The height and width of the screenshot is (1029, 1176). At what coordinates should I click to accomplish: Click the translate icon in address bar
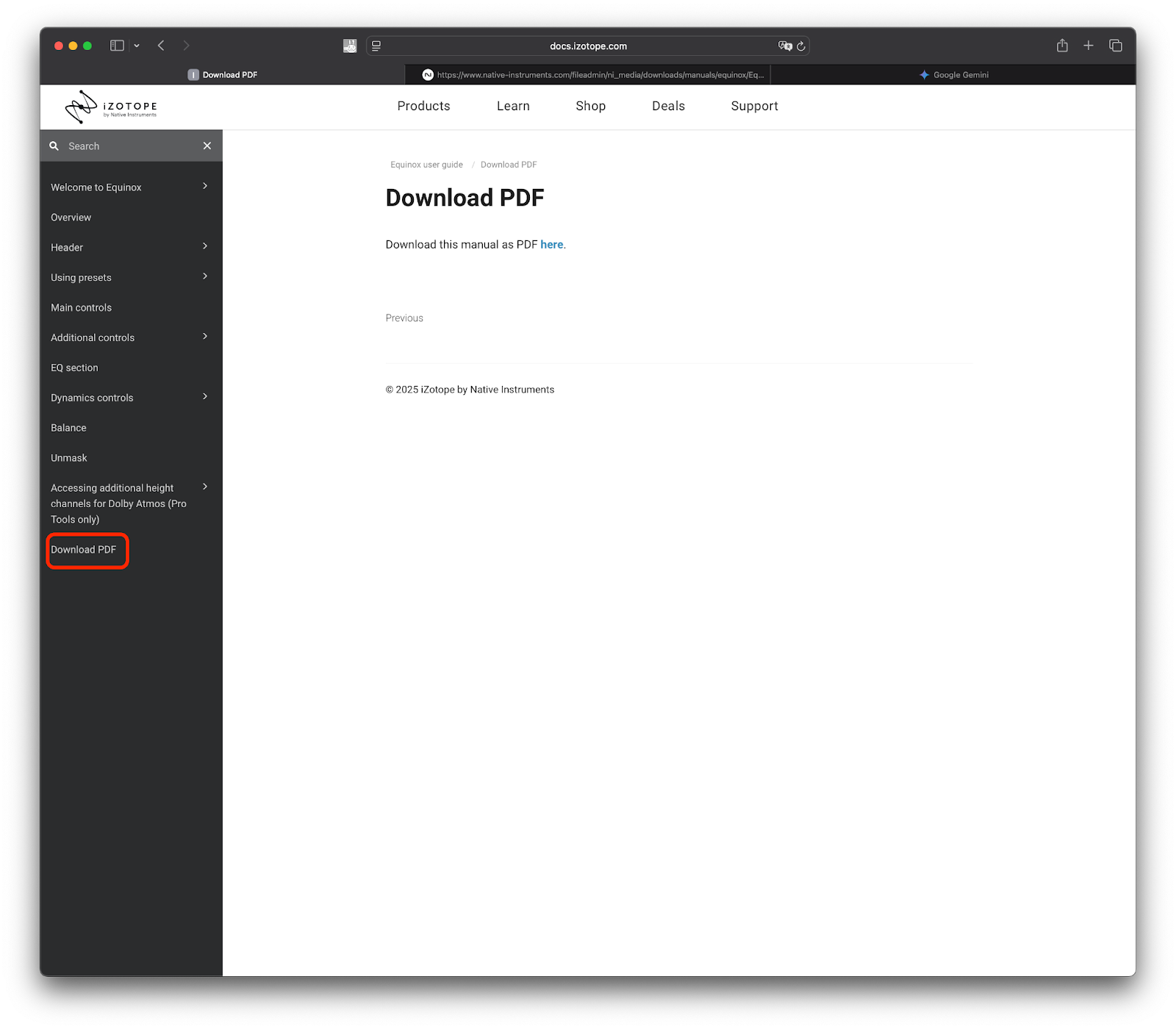784,46
